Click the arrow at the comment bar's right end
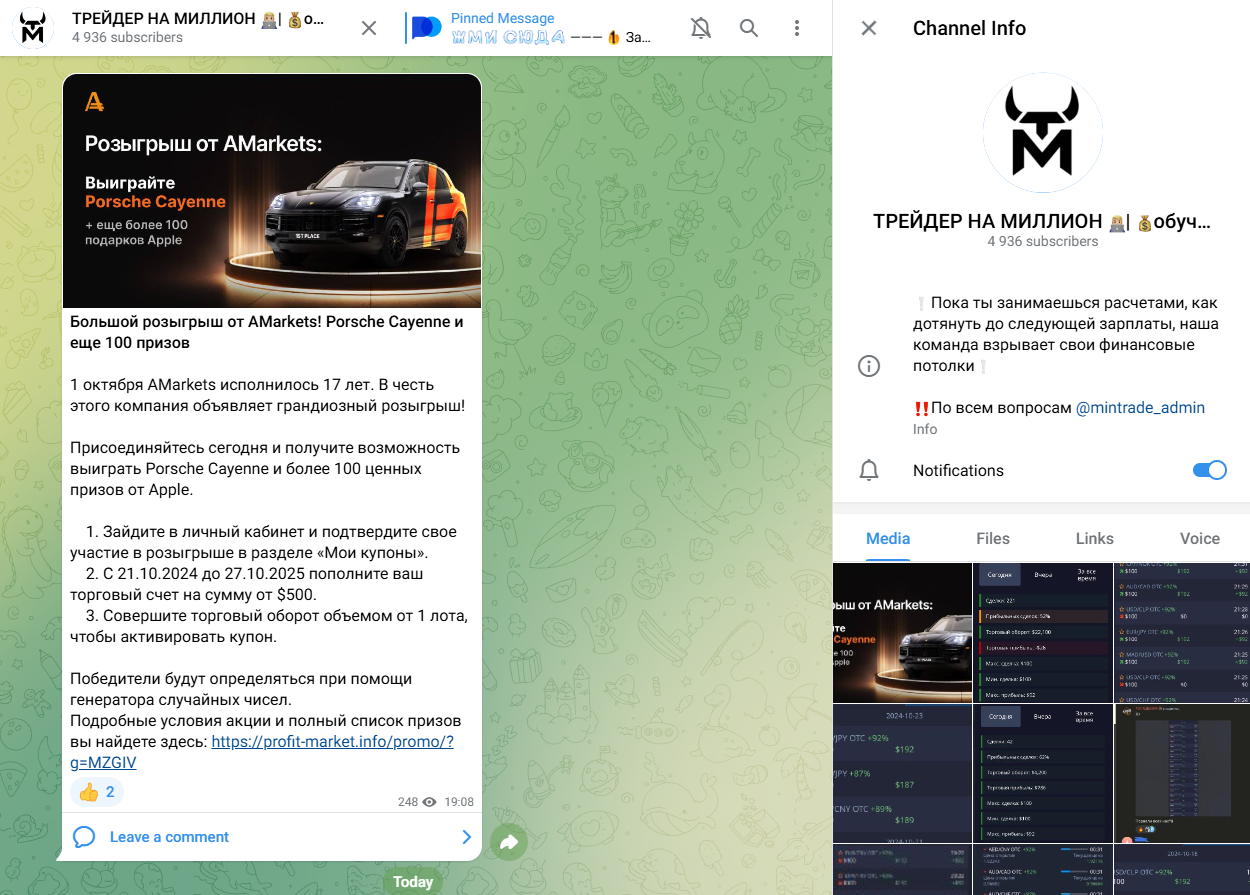The image size is (1250, 895). tap(466, 837)
